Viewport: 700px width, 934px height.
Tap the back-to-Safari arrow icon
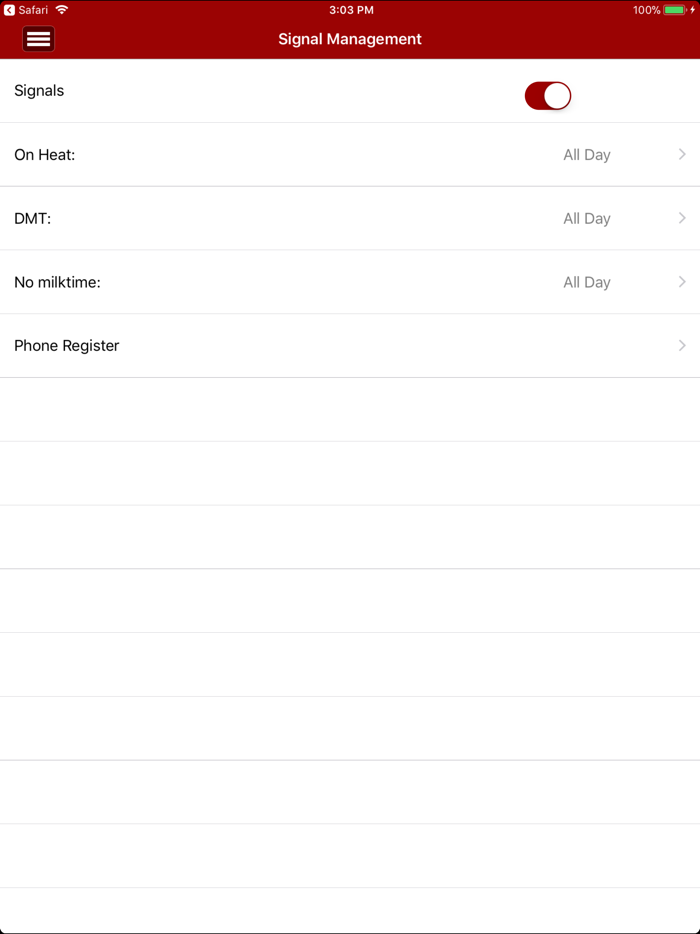pos(9,10)
